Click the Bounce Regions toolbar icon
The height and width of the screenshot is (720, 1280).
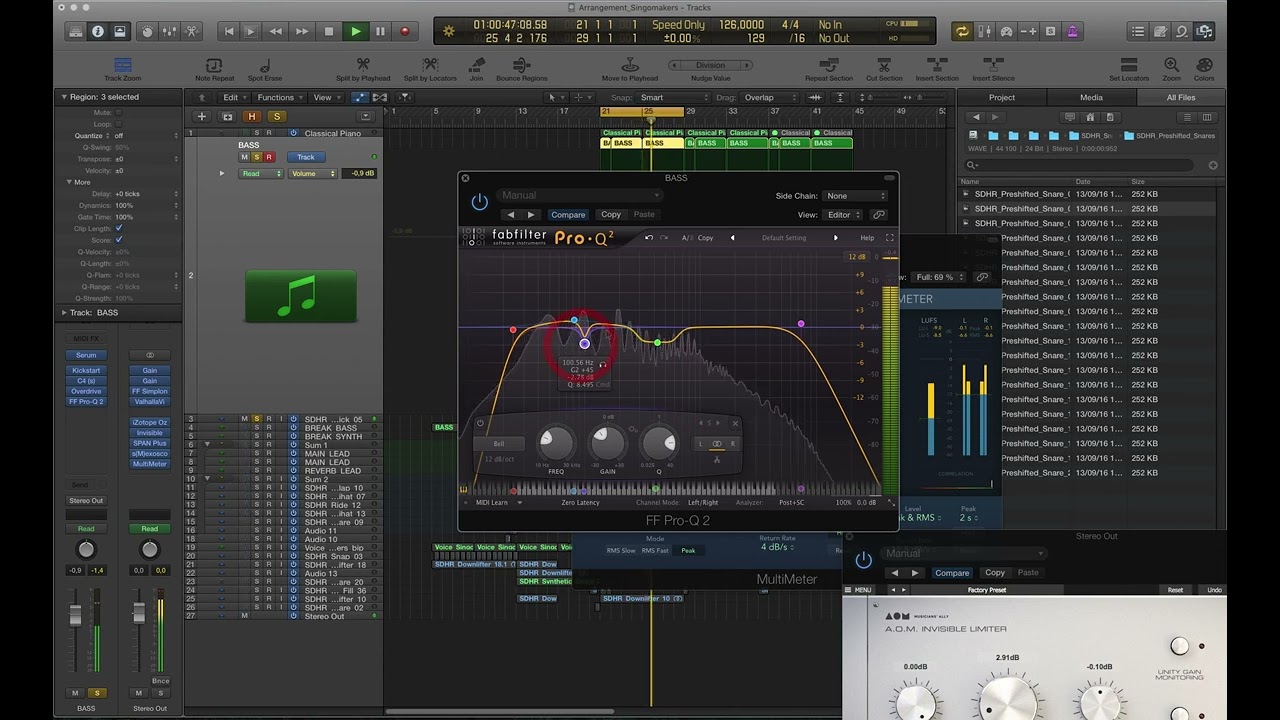(522, 66)
